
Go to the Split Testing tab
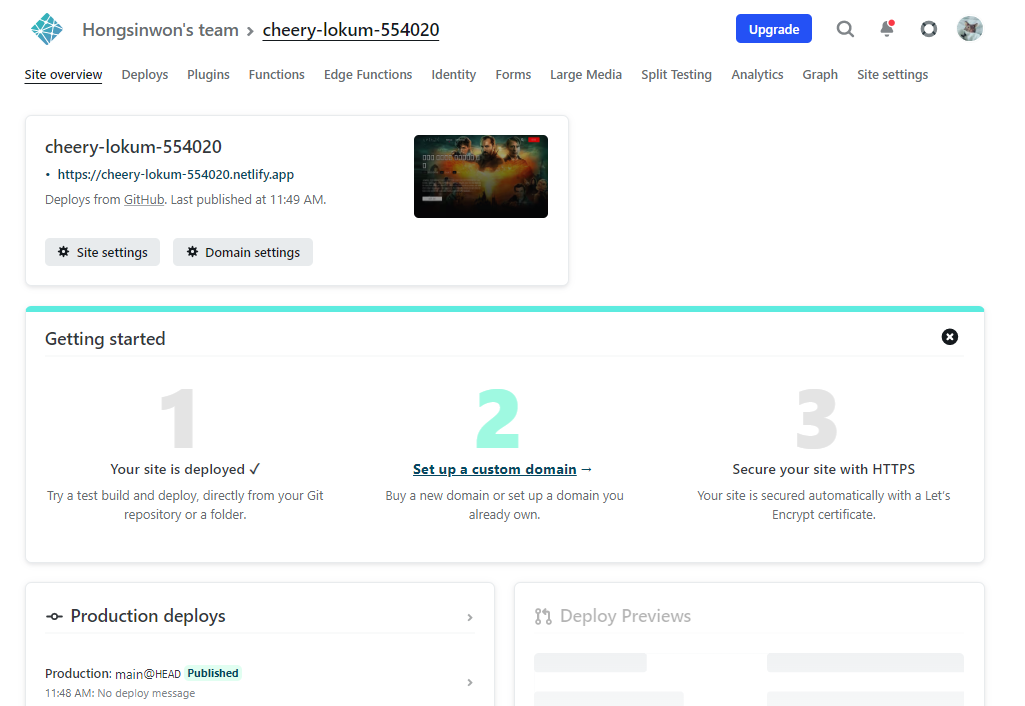[677, 75]
